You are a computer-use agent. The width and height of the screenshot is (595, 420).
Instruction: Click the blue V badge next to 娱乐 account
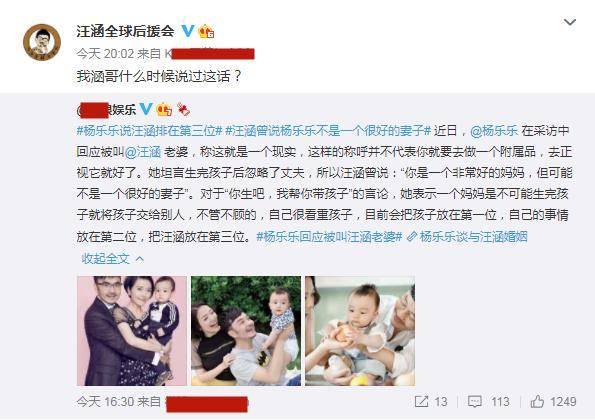146,109
